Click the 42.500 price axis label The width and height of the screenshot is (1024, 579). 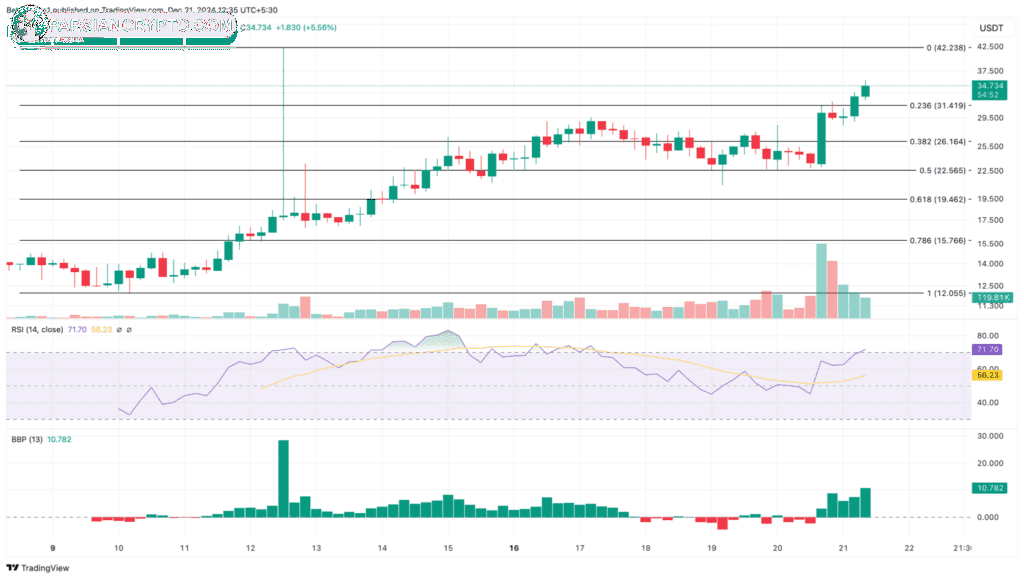[990, 47]
